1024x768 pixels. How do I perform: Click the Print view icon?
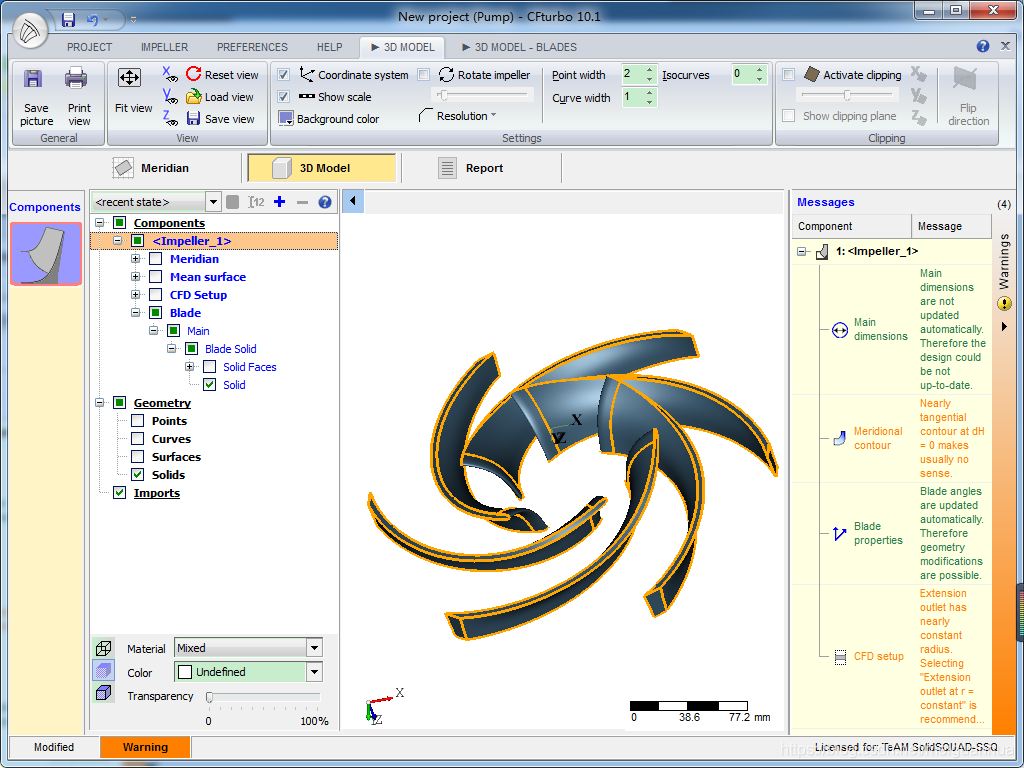(76, 78)
